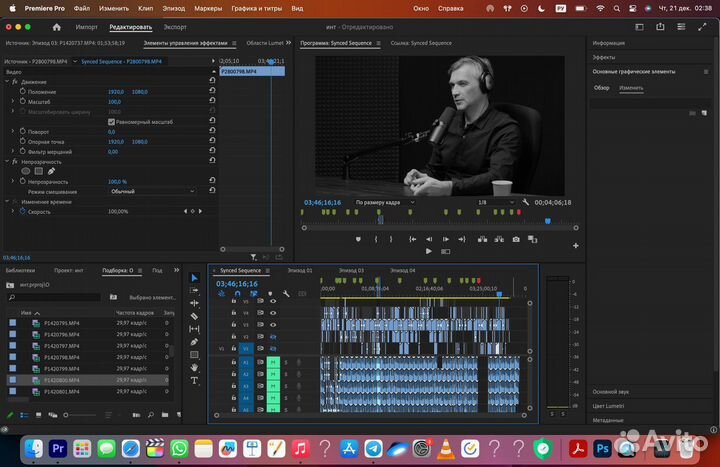Toggle mute on audio track A1

[271, 362]
